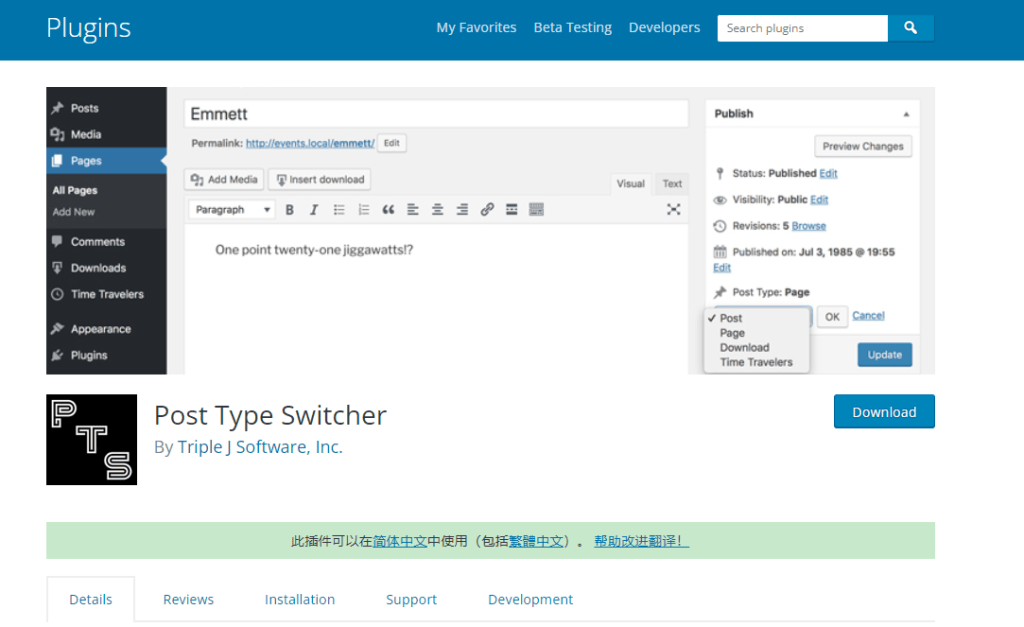Screen dimensions: 1024x627
Task: Click the permalink Edit button
Action: pyautogui.click(x=392, y=143)
